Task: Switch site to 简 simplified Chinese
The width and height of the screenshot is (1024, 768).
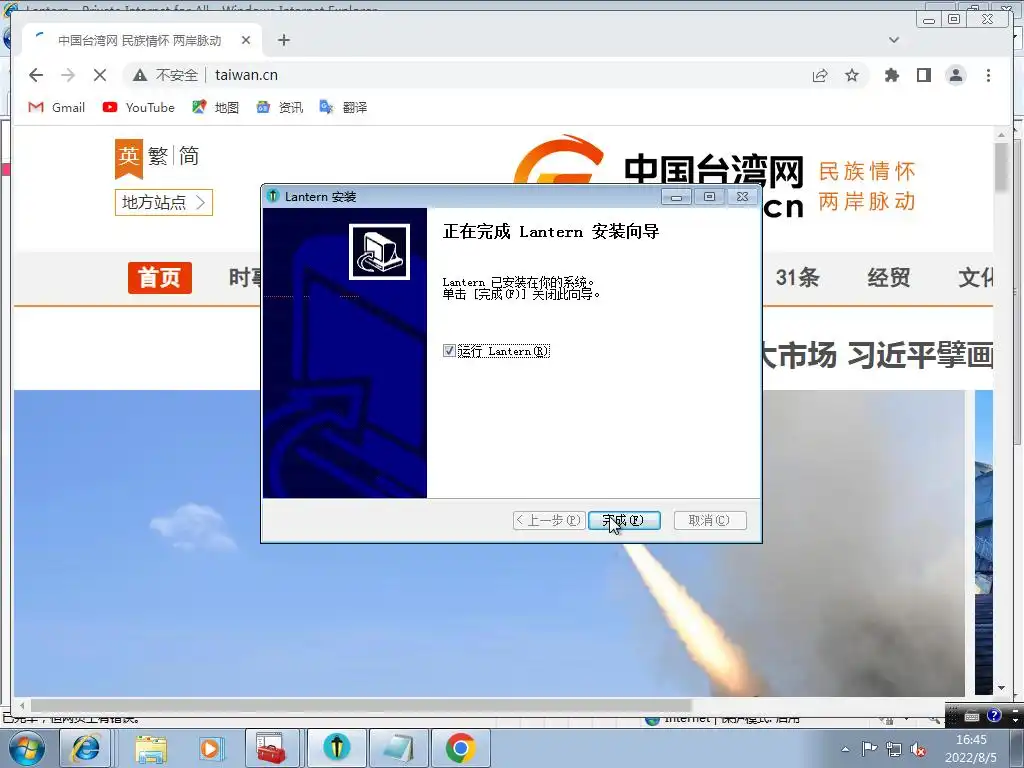Action: [x=189, y=156]
